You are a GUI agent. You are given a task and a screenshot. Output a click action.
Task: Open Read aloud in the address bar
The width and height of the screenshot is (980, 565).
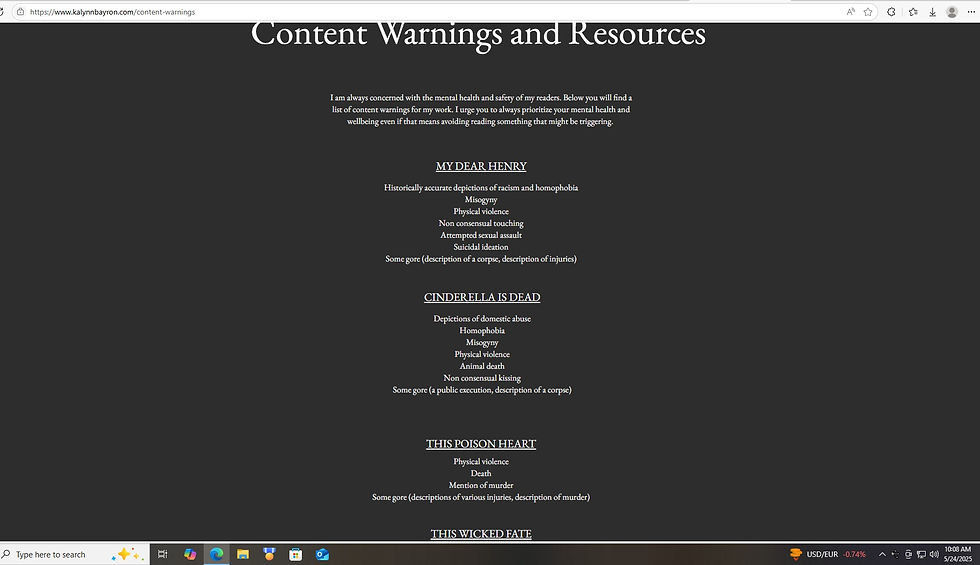[851, 12]
